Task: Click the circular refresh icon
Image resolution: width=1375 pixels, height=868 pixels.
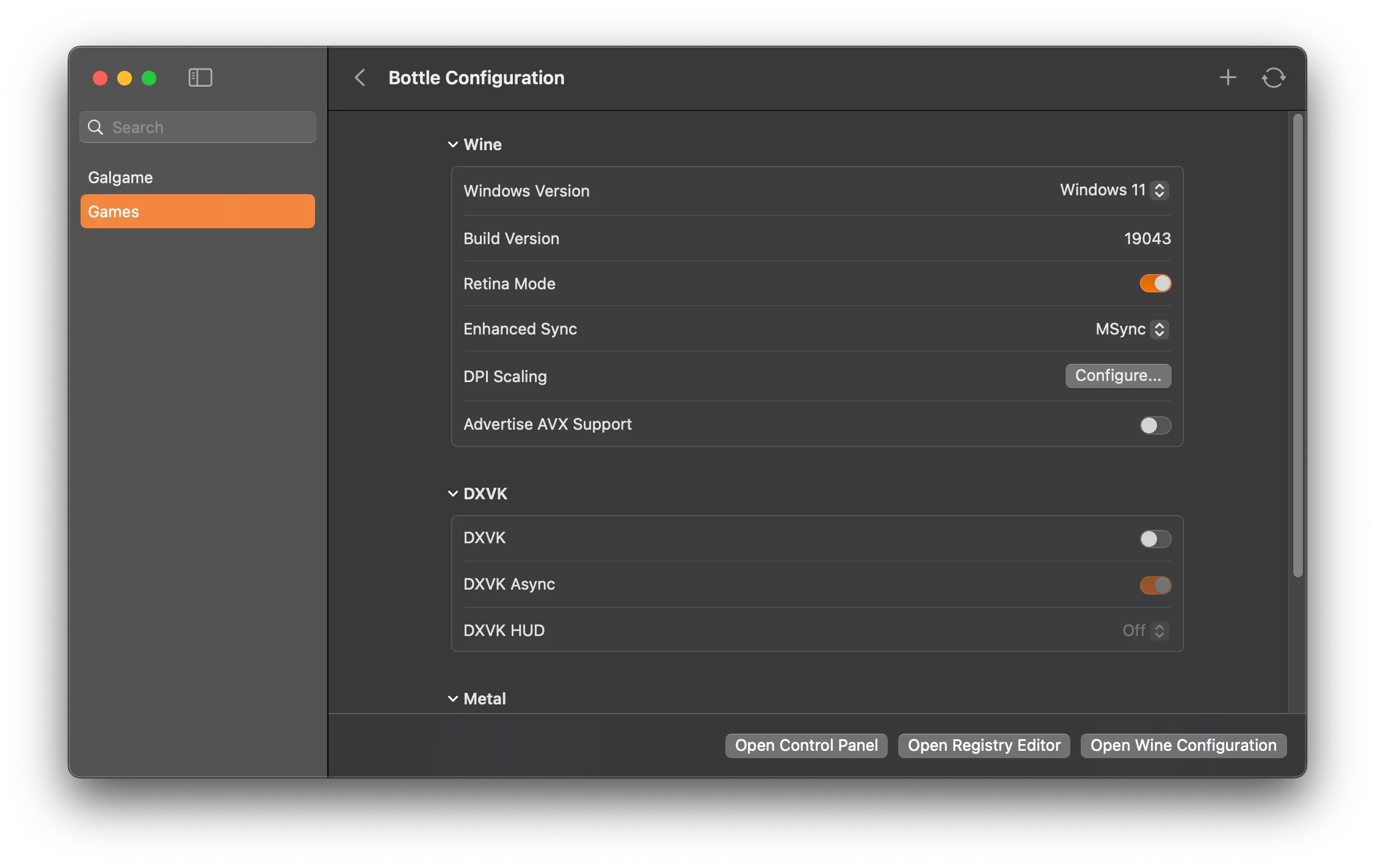Action: (x=1273, y=78)
